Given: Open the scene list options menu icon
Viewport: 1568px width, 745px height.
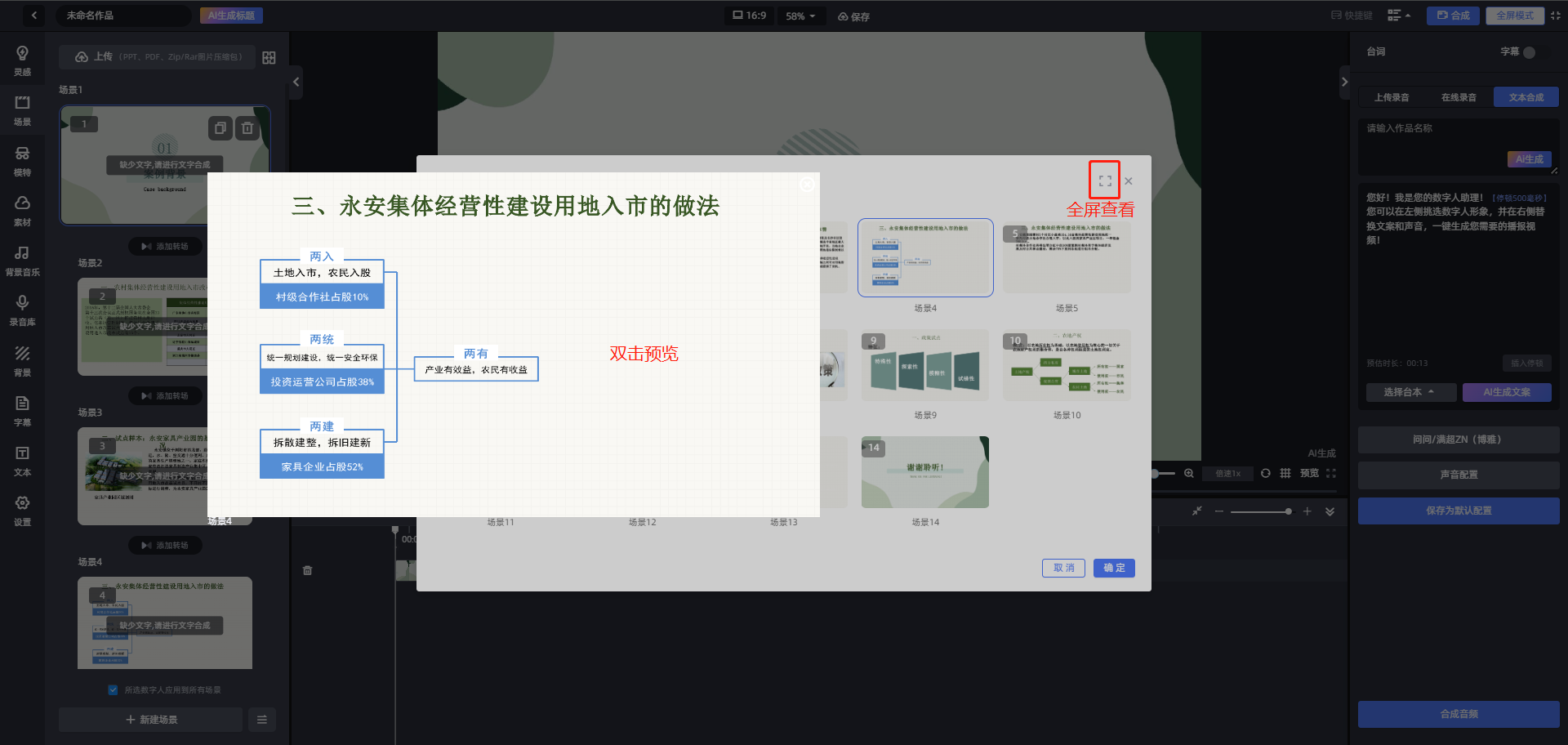Looking at the screenshot, I should click(x=262, y=720).
